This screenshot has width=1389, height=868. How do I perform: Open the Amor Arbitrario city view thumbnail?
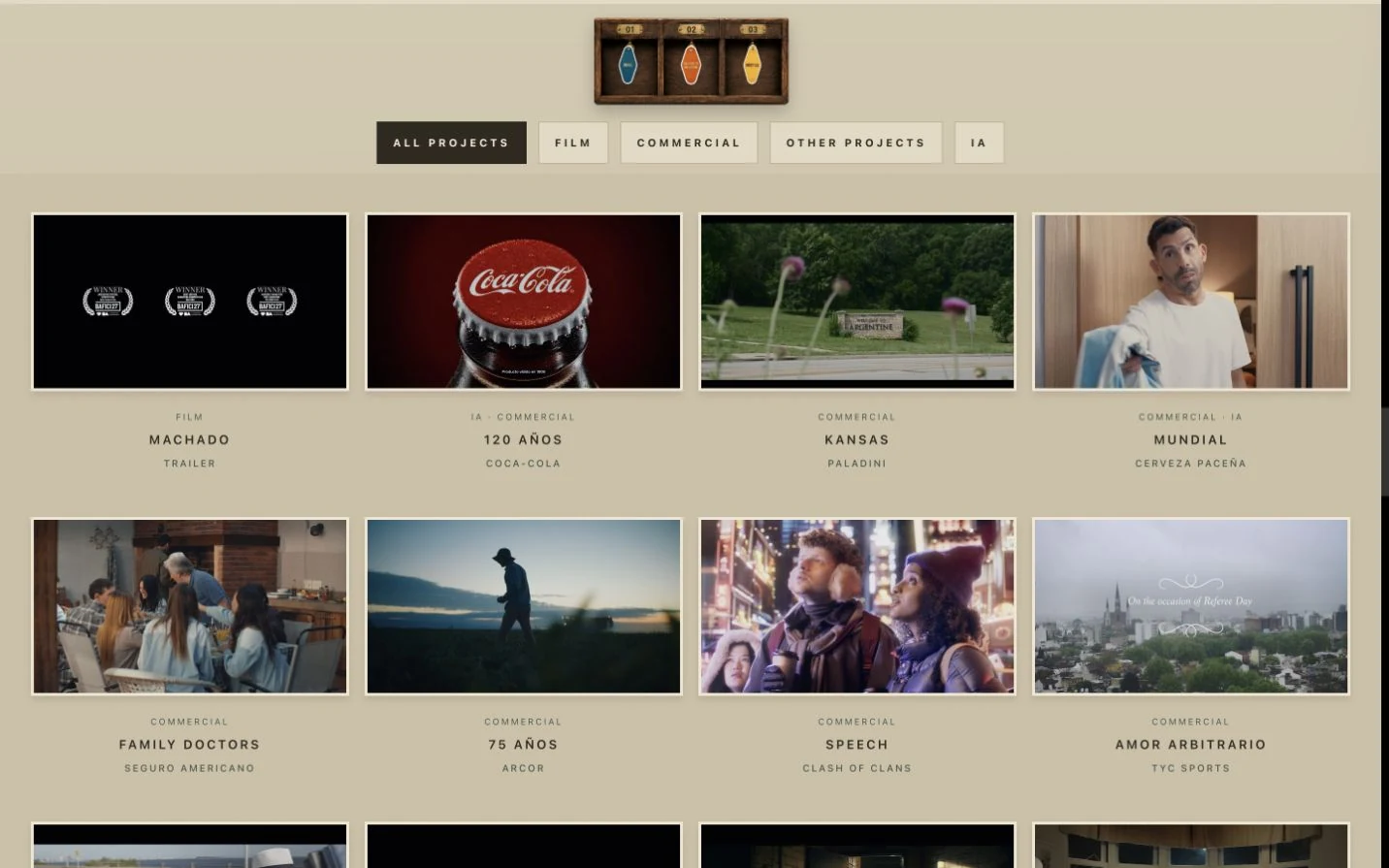point(1191,606)
